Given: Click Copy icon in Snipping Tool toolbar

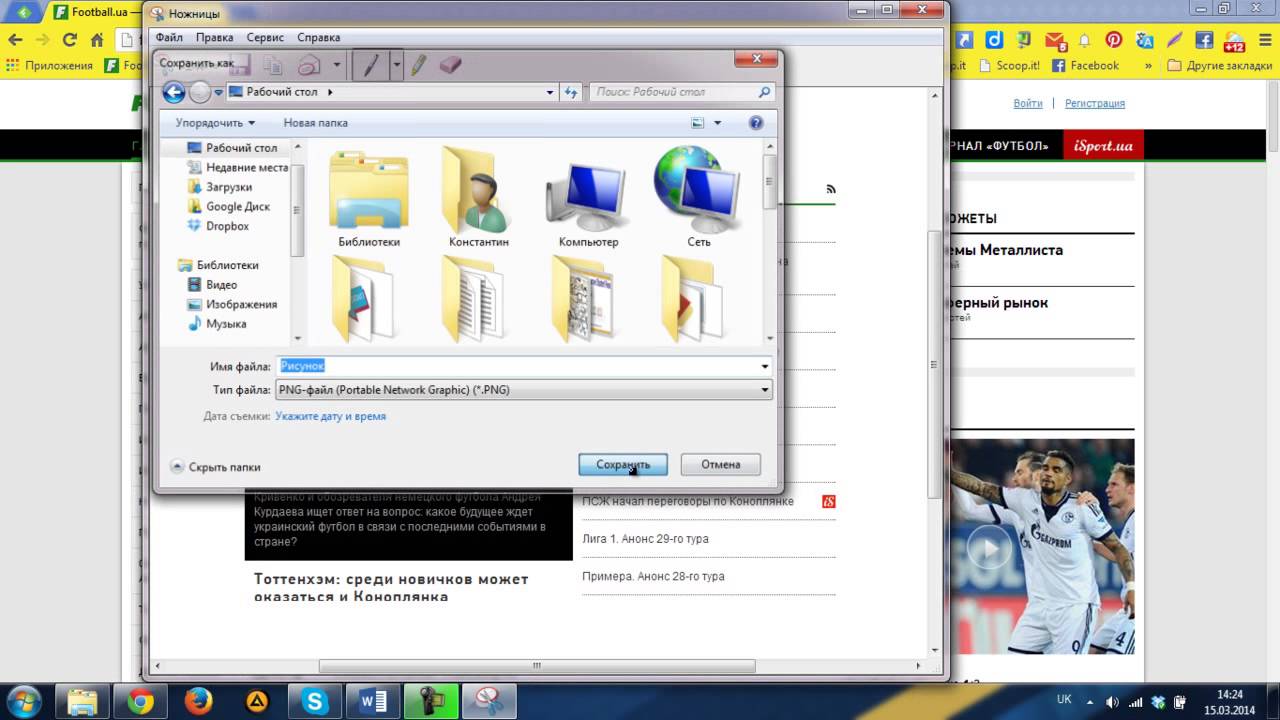Looking at the screenshot, I should (272, 65).
